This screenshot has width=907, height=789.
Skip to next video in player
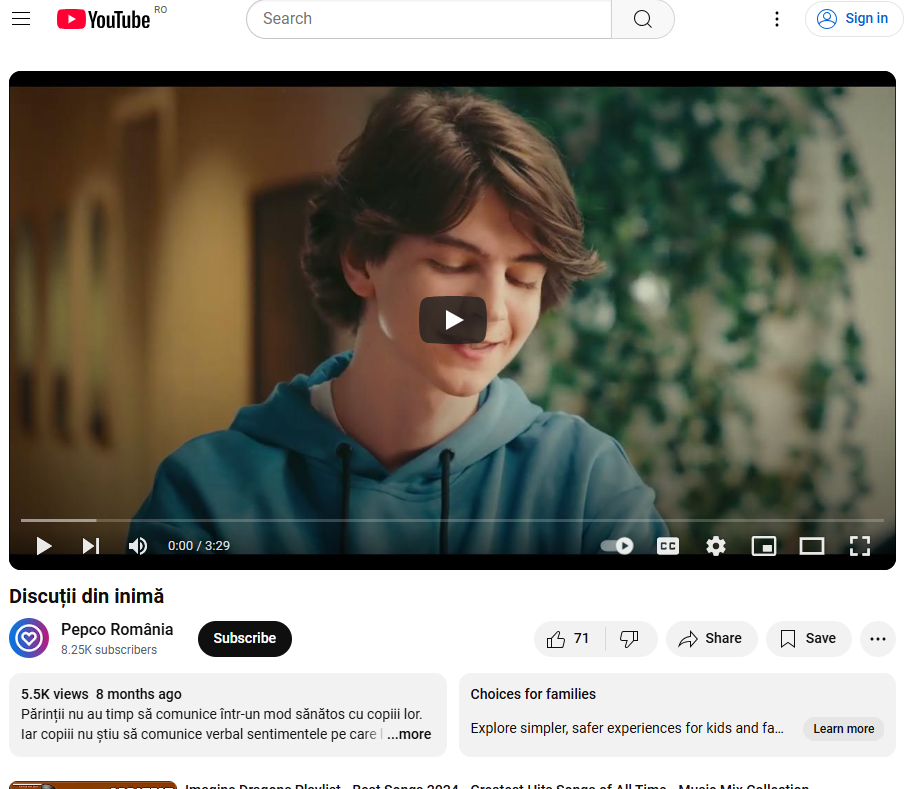[x=91, y=546]
